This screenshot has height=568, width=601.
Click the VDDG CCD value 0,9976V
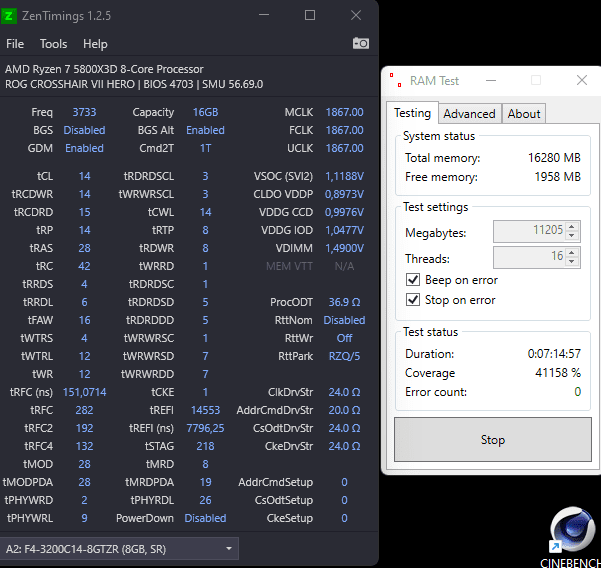click(x=344, y=212)
